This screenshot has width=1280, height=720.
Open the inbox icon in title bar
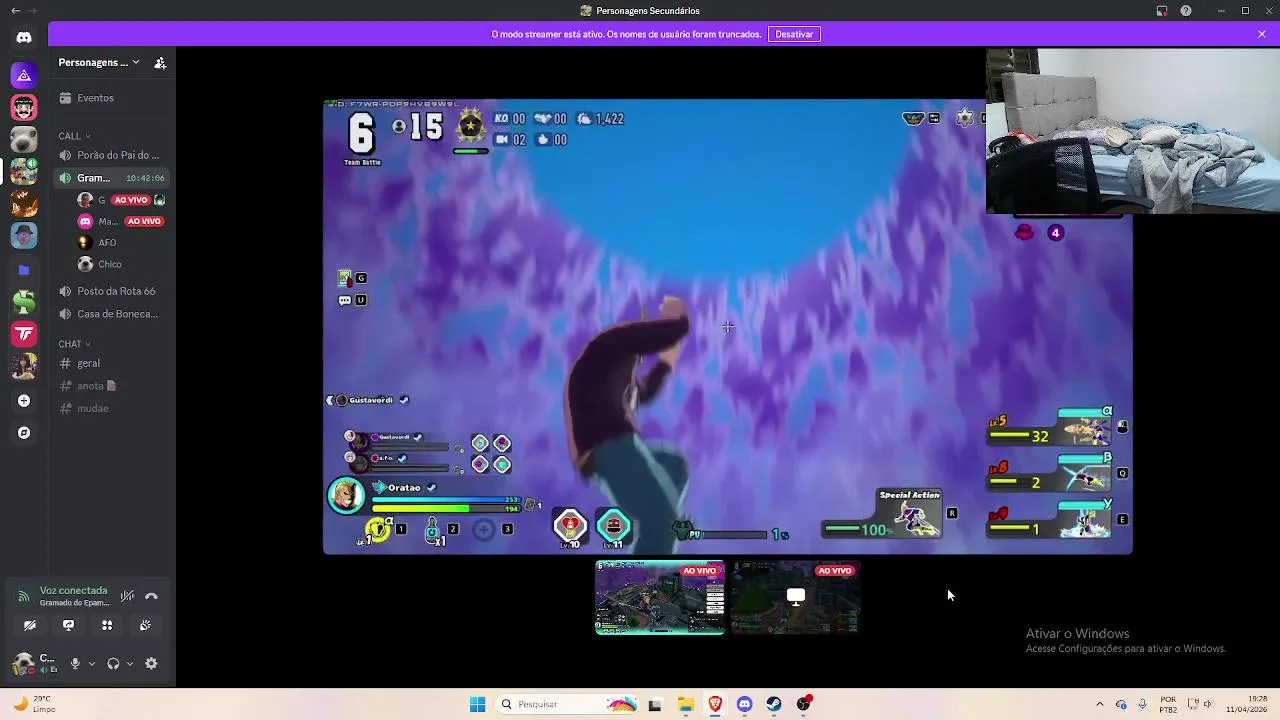[1162, 10]
